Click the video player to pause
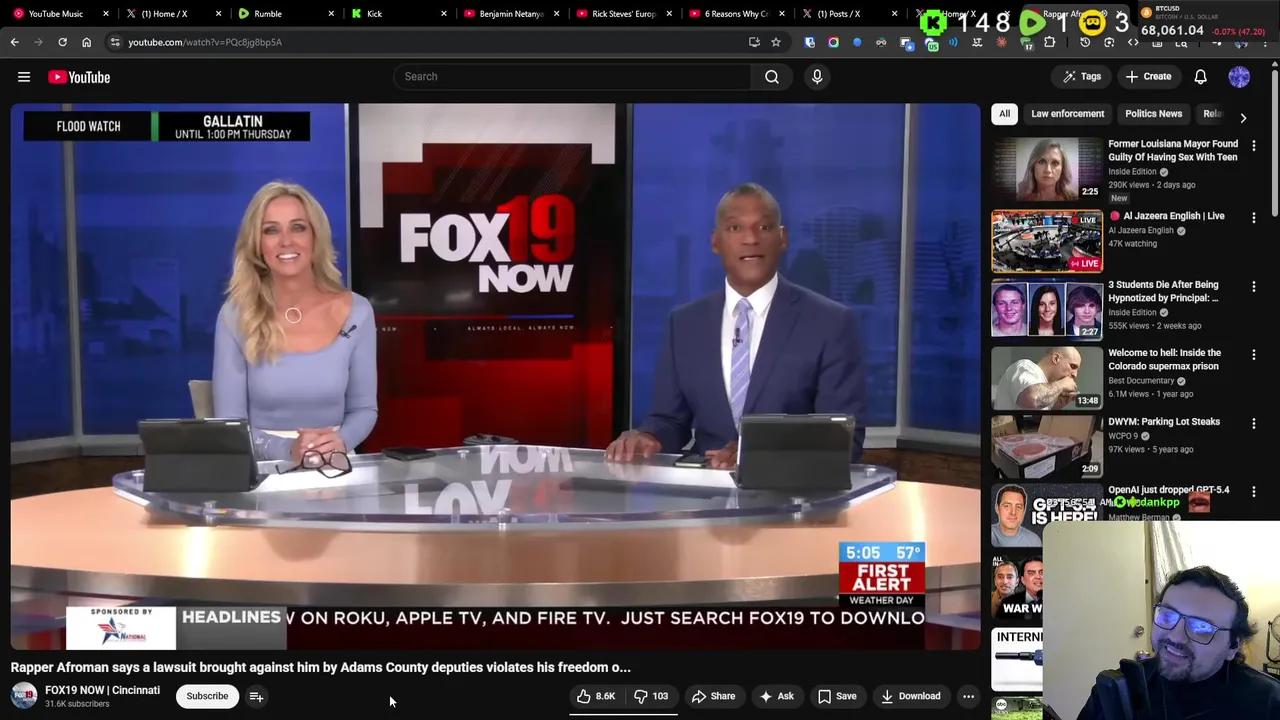1280x720 pixels. pyautogui.click(x=496, y=377)
